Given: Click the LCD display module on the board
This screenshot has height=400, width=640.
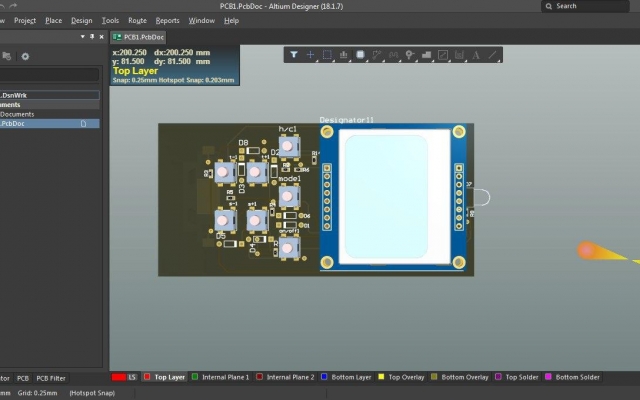Looking at the screenshot, I should point(394,197).
